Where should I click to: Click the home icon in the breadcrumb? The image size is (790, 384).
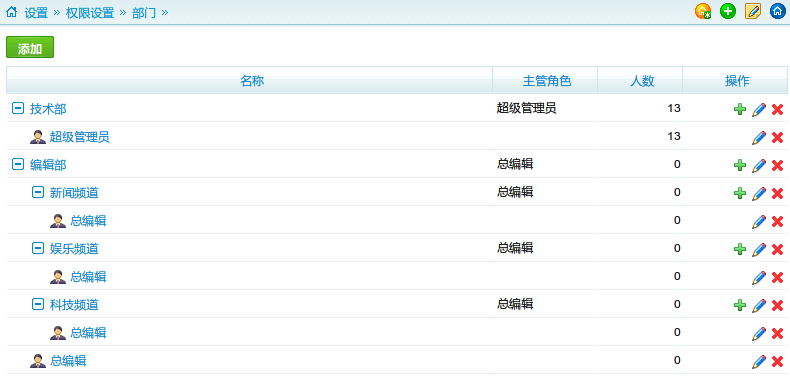[x=11, y=12]
